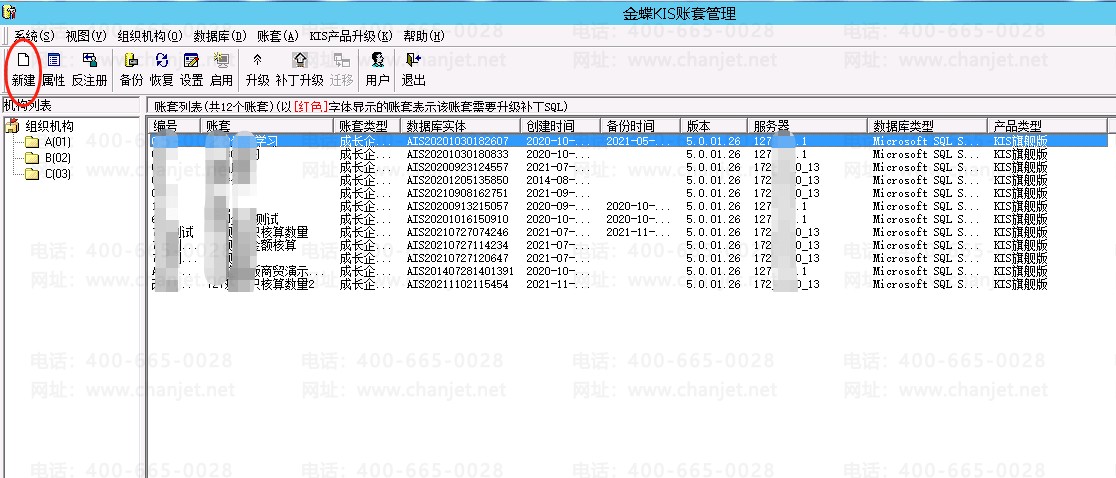Viewport: 1116px width, 478px height.
Task: Select the row with AIS20211102115454
Action: click(x=628, y=284)
